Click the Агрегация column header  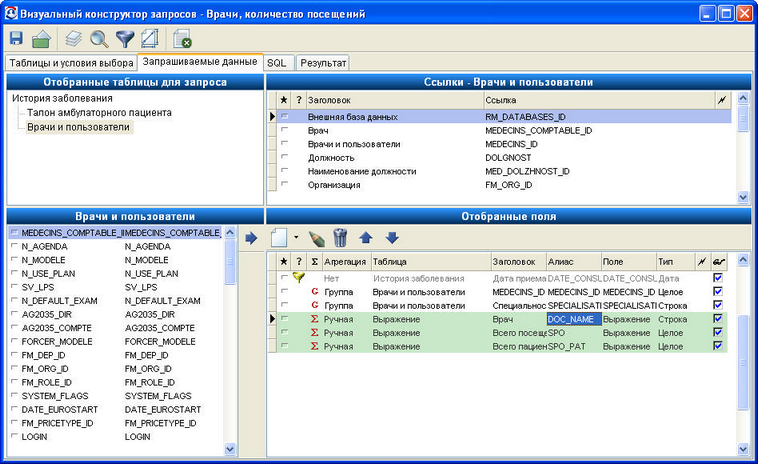click(x=346, y=261)
